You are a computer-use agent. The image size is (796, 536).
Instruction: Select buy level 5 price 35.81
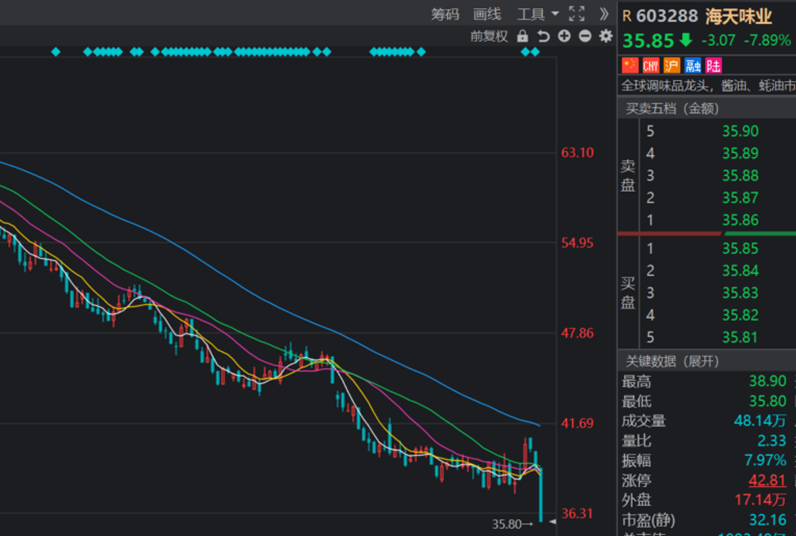coord(740,338)
